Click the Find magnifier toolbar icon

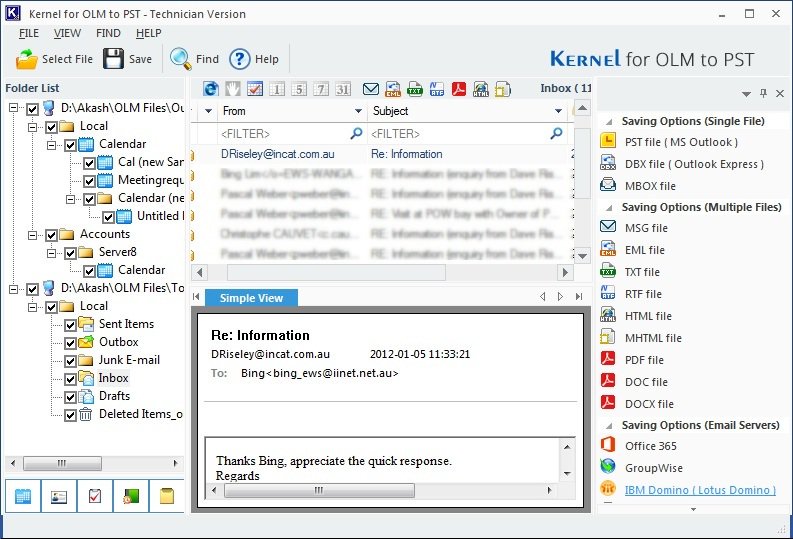180,59
